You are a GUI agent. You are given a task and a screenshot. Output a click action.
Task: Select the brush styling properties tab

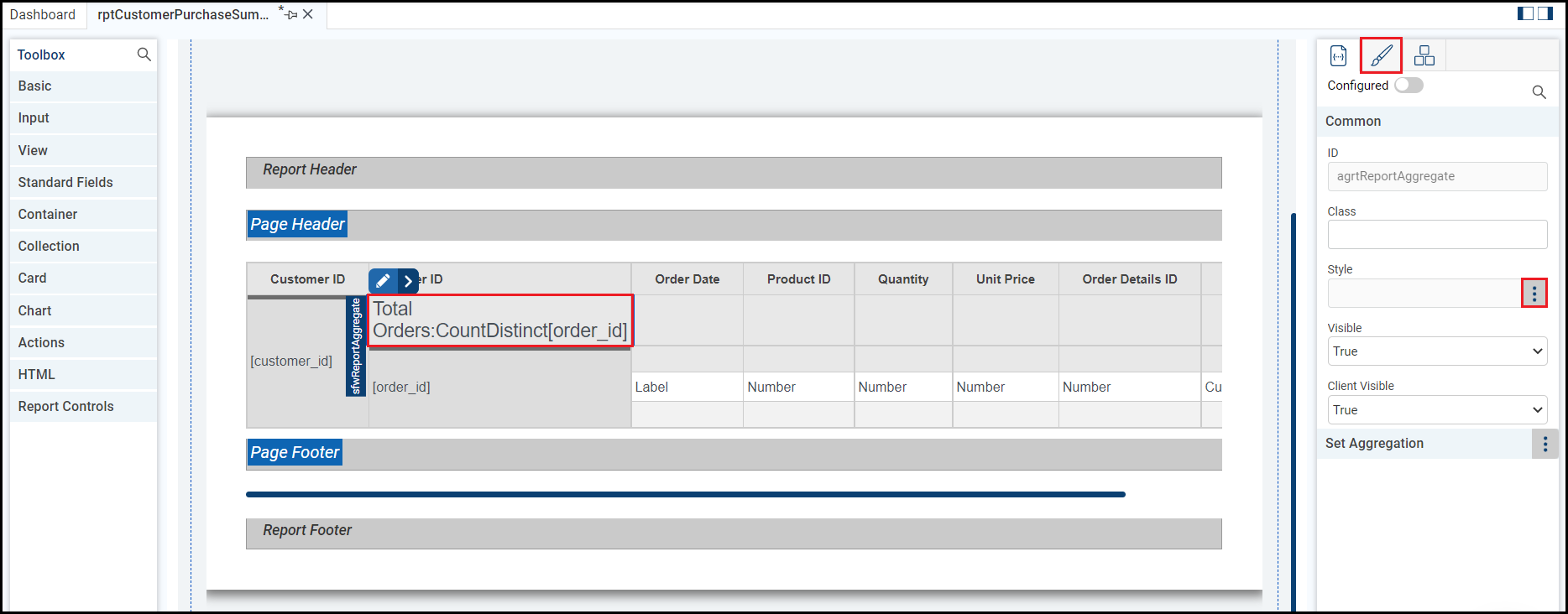click(x=1381, y=56)
